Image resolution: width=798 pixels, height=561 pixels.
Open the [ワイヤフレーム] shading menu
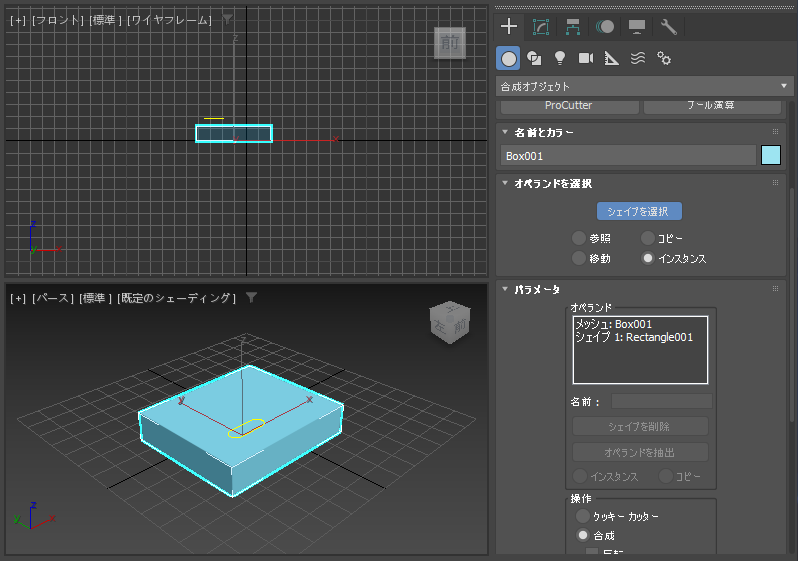coord(169,20)
